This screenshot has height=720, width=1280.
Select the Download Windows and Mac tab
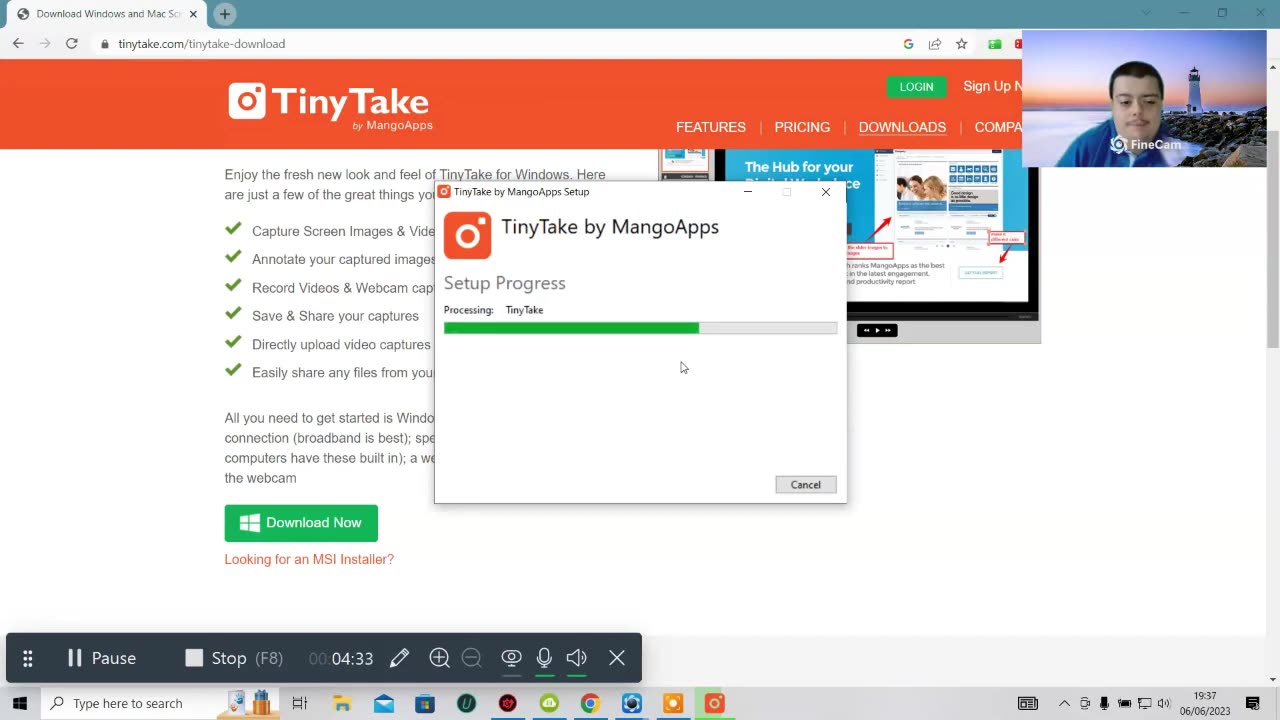click(106, 14)
